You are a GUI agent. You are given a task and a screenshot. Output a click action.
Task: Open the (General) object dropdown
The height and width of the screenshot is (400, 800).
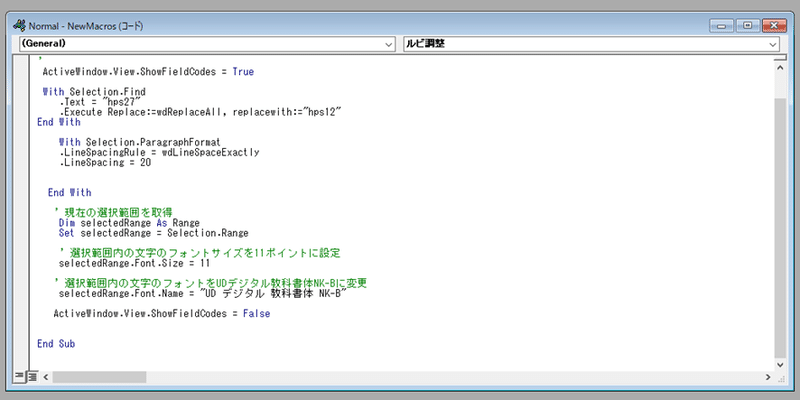(x=207, y=44)
